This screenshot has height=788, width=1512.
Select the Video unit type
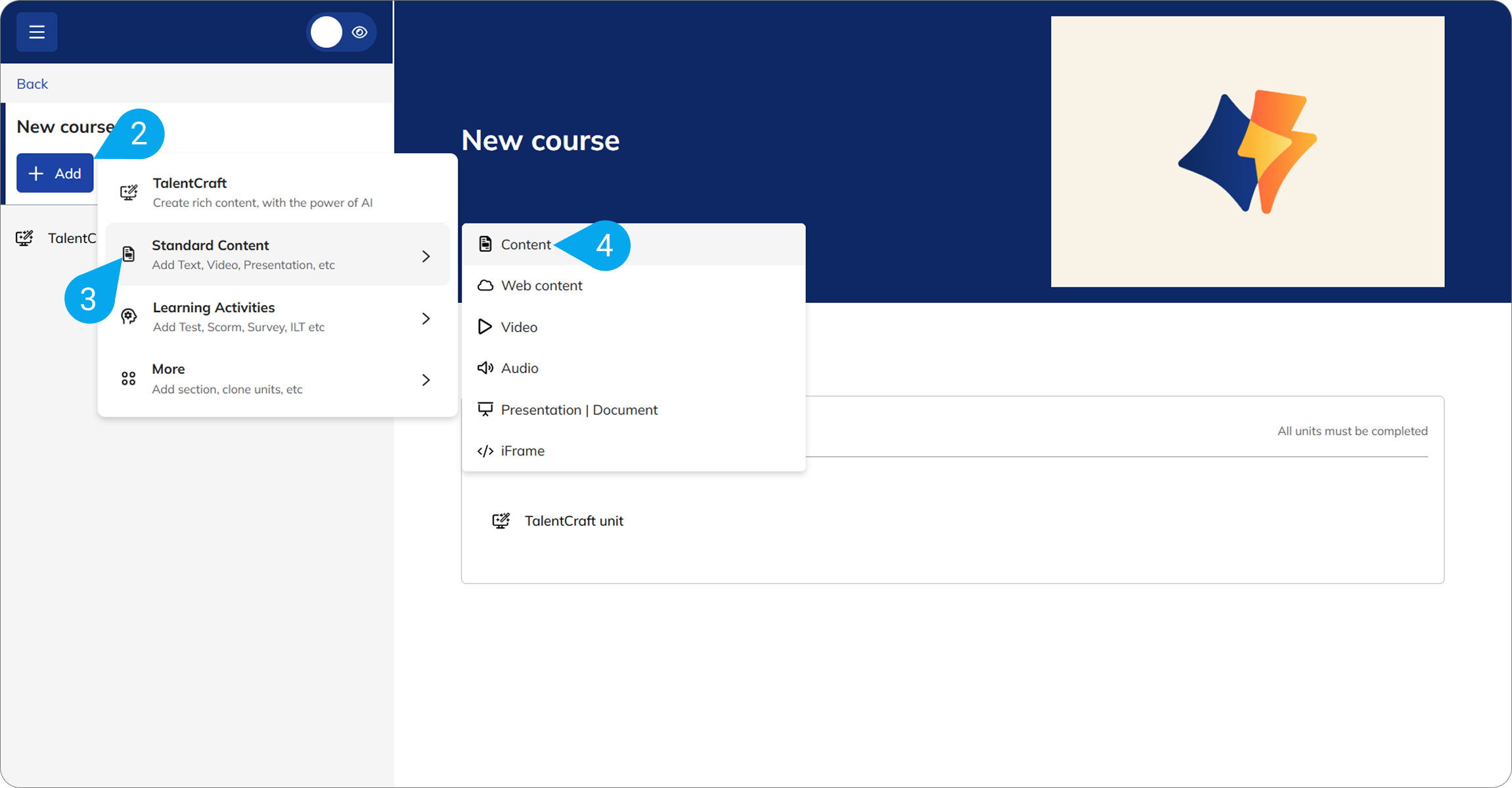[633, 327]
